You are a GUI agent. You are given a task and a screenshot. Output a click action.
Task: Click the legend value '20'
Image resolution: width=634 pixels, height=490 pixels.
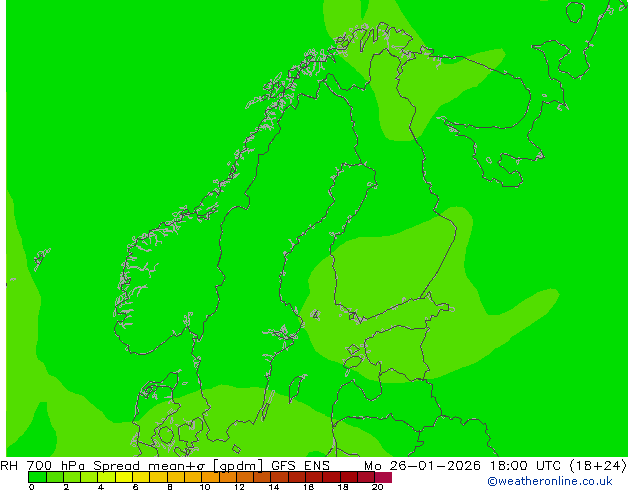(377, 487)
